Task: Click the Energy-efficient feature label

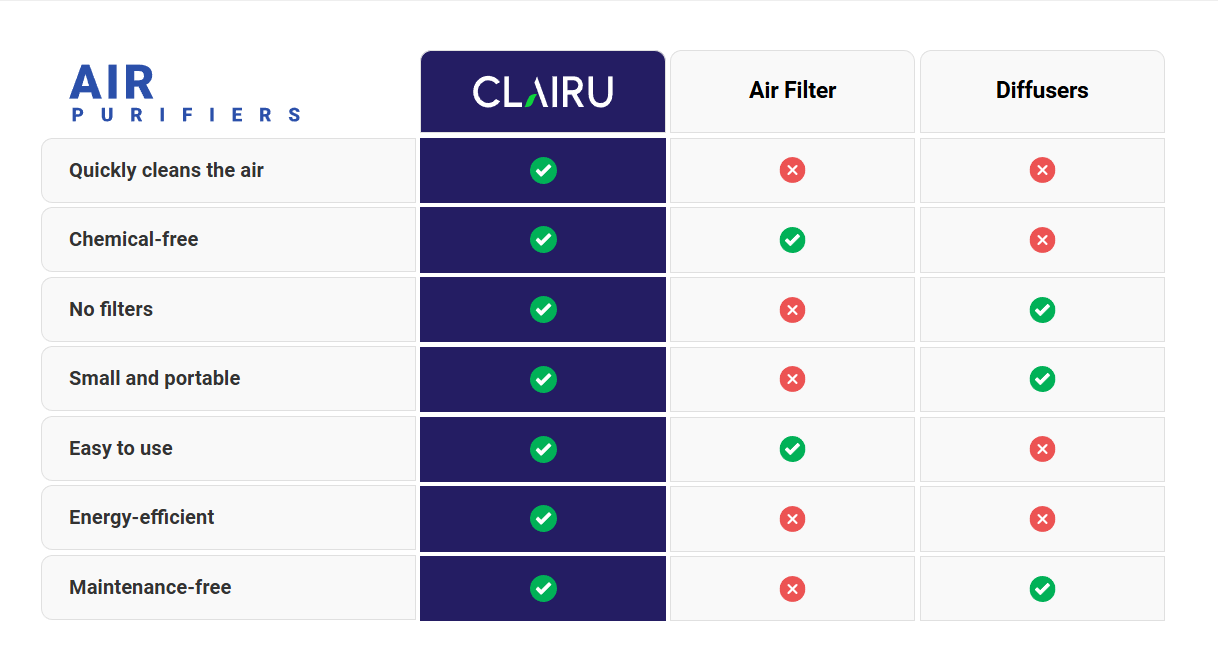Action: [141, 518]
